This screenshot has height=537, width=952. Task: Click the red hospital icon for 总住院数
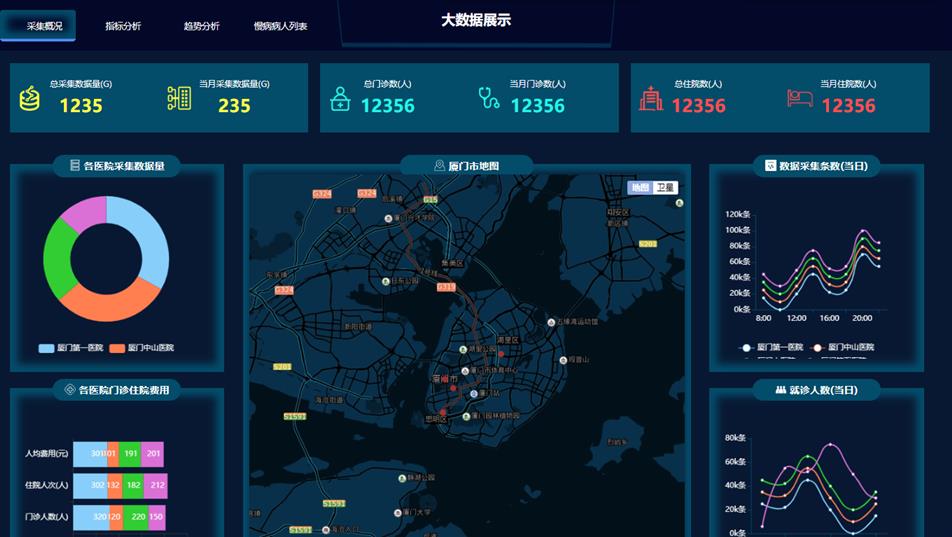(x=651, y=98)
